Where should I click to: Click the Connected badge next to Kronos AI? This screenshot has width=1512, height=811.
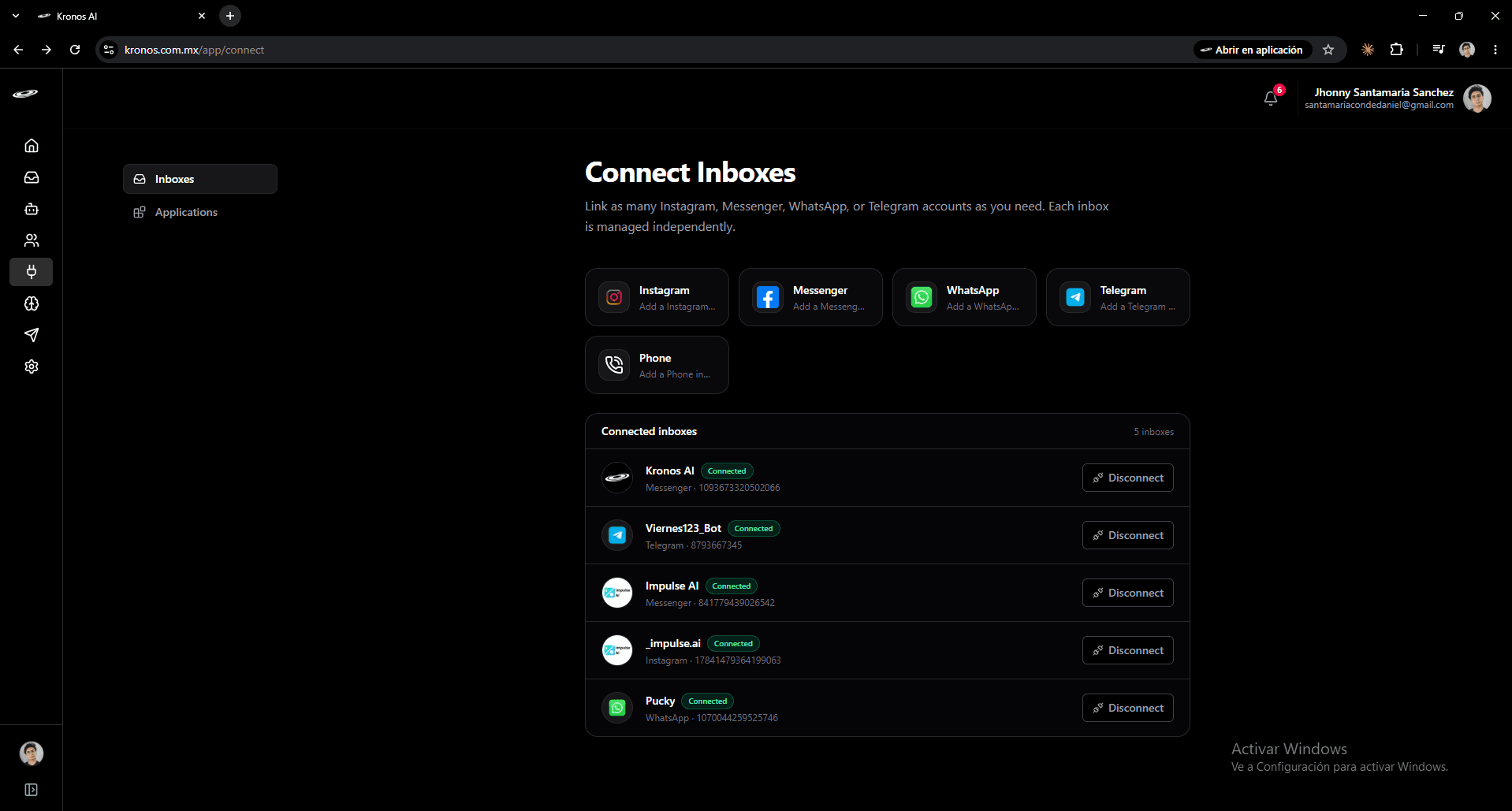point(727,471)
